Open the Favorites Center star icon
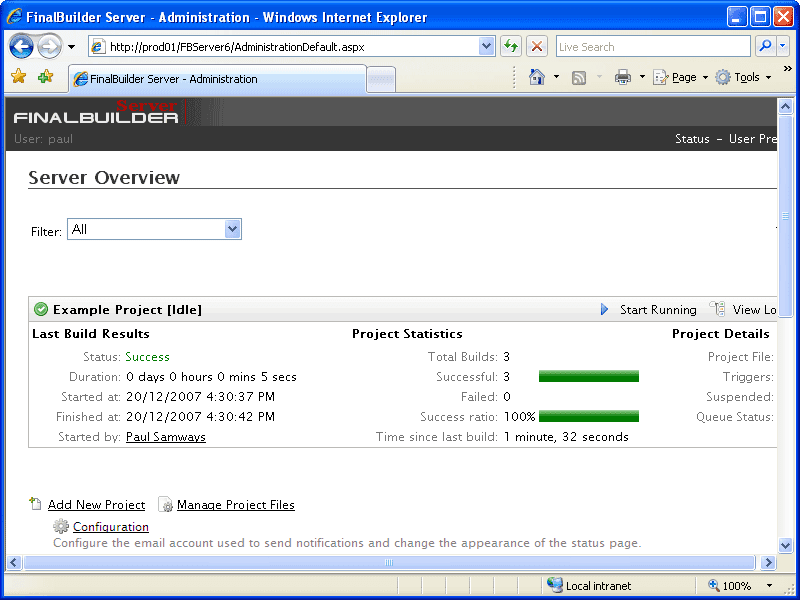Screen dimensions: 800x600 tap(18, 77)
